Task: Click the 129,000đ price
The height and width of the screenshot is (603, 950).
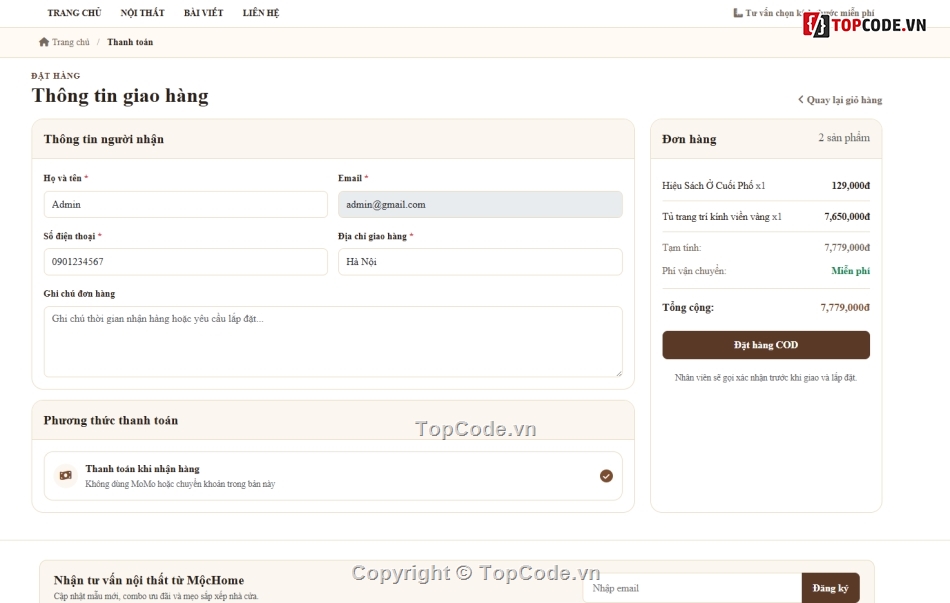Action: pyautogui.click(x=851, y=185)
